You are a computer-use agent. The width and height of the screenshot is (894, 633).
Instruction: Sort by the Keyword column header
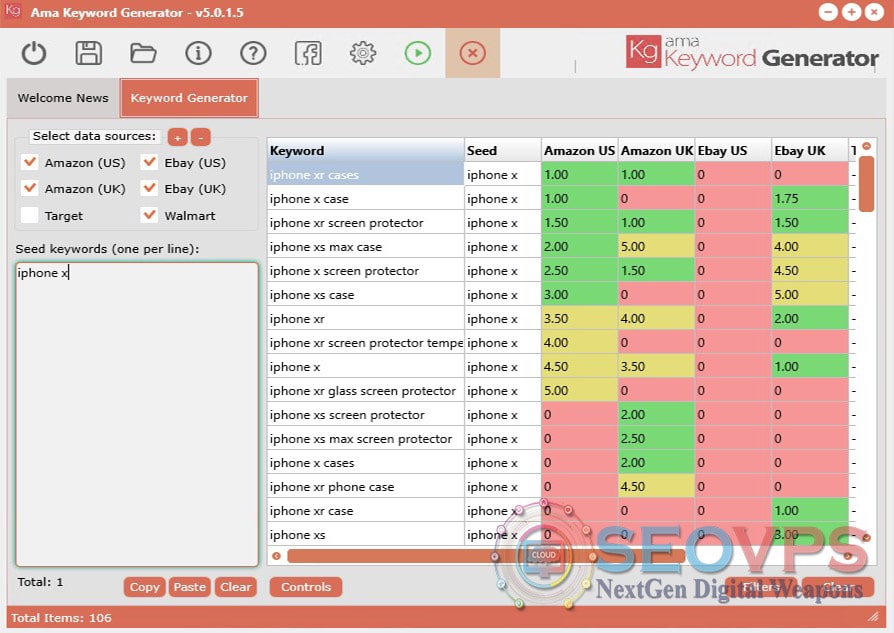pyautogui.click(x=365, y=151)
